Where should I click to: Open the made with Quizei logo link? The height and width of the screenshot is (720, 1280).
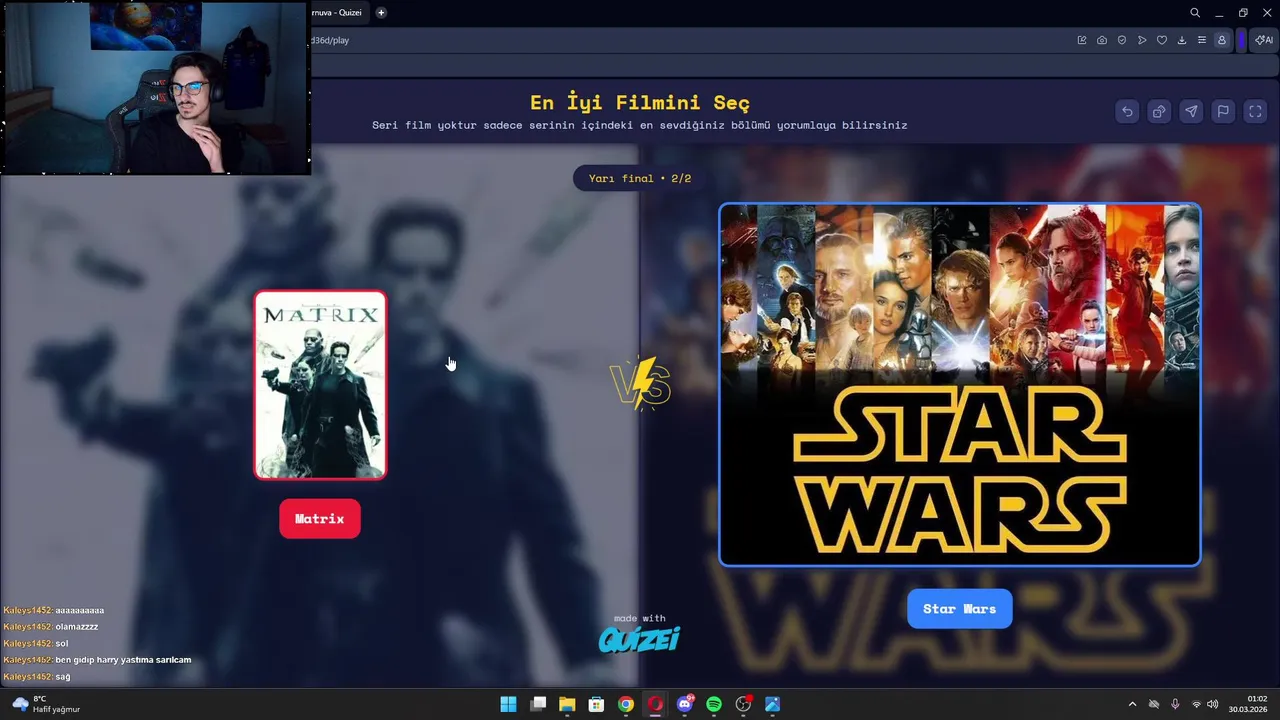click(640, 633)
